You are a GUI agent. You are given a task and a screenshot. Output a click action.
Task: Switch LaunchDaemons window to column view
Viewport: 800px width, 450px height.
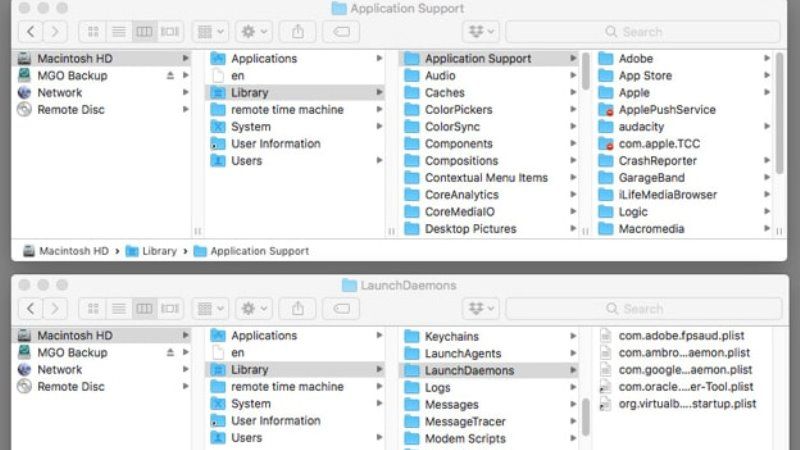coord(144,309)
